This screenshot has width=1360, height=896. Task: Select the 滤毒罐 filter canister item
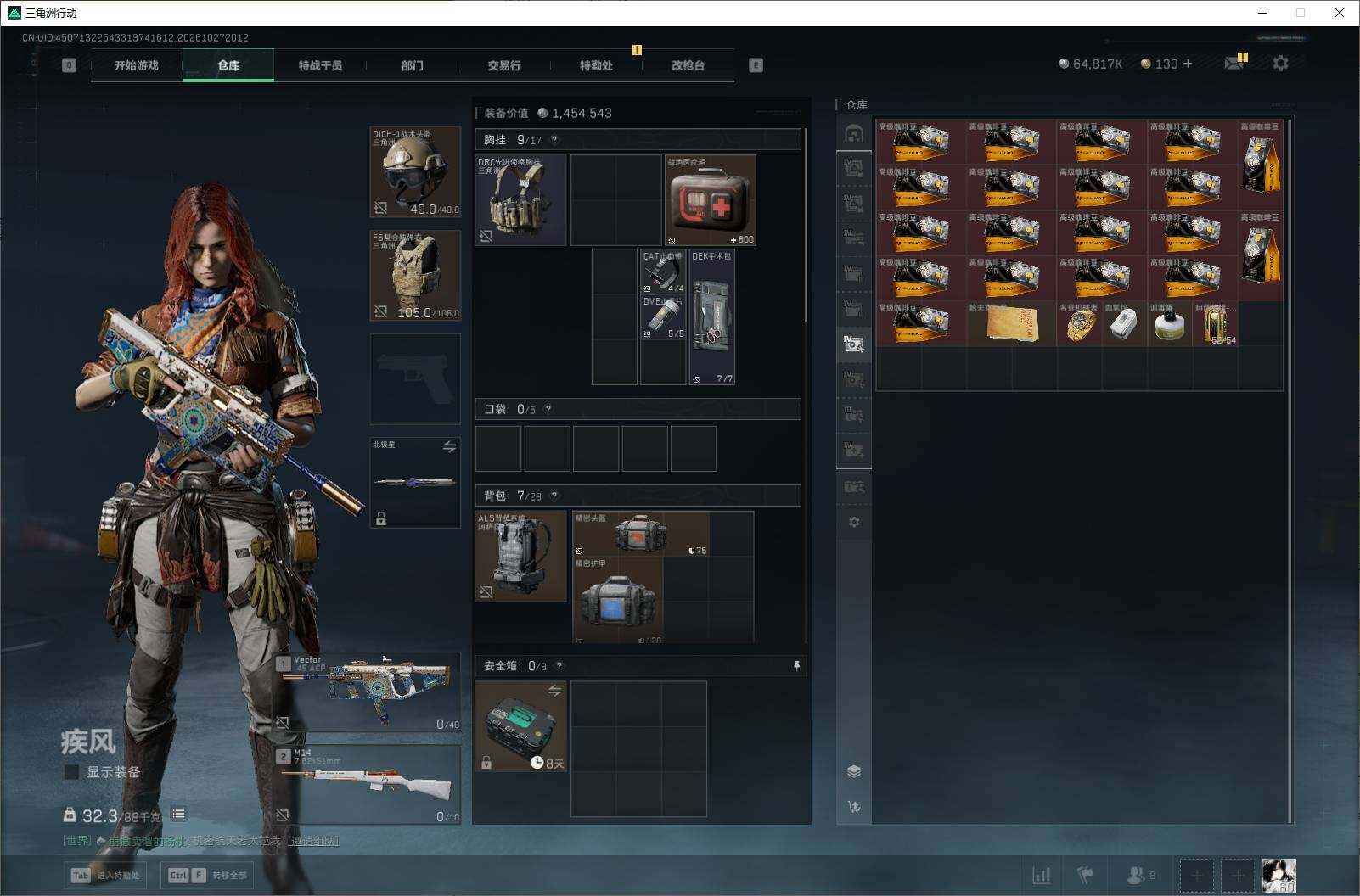click(x=1170, y=323)
